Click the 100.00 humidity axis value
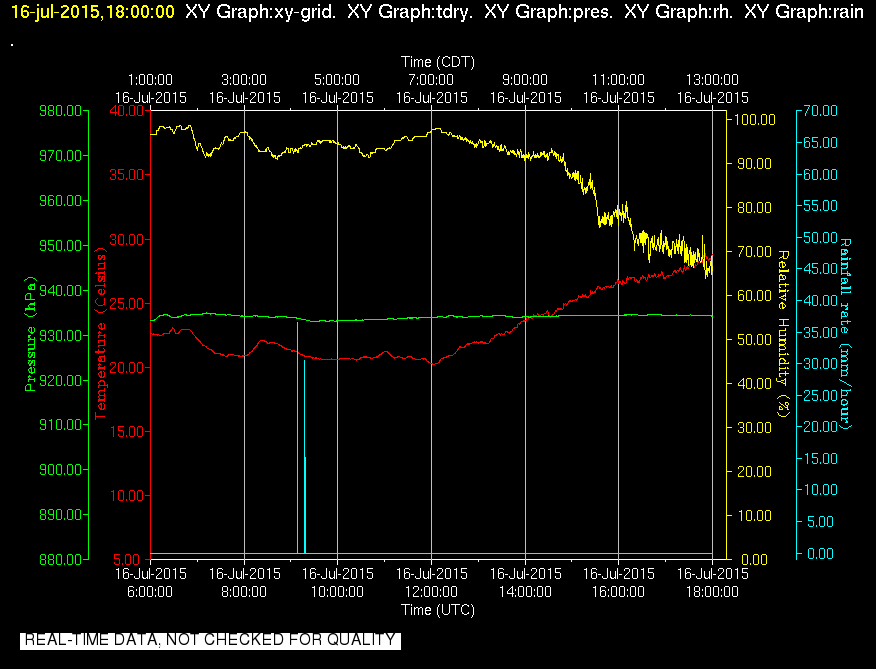 pos(754,120)
